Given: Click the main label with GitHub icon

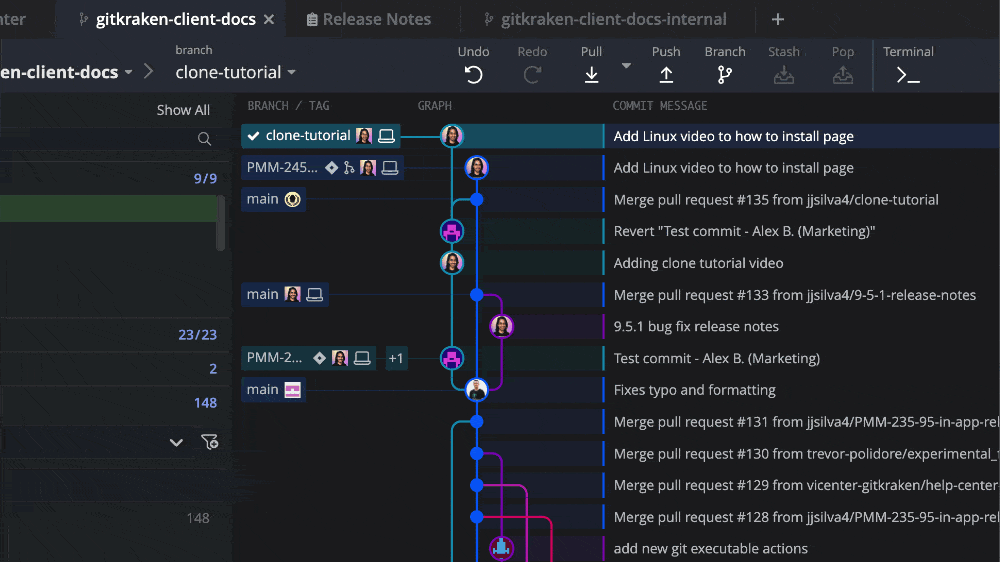Looking at the screenshot, I should [273, 199].
